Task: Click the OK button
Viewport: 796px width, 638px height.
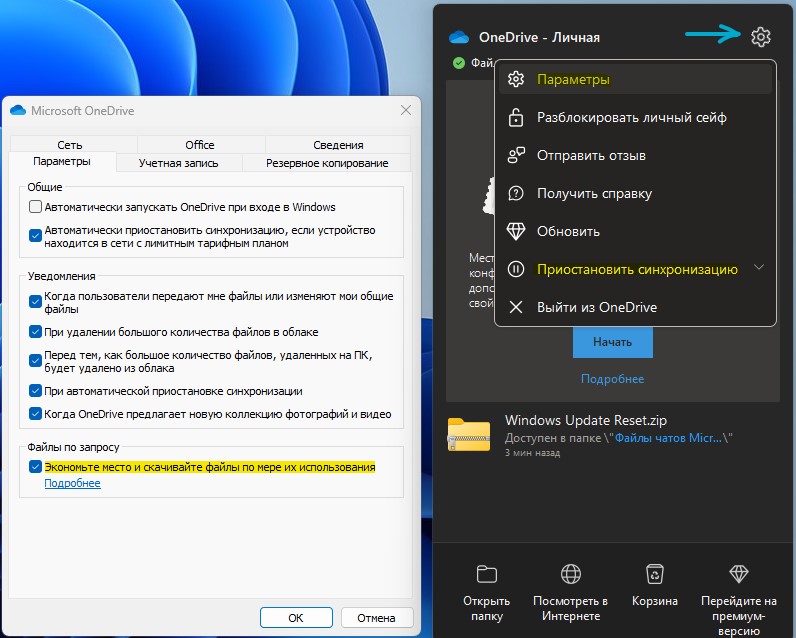Action: [x=296, y=618]
